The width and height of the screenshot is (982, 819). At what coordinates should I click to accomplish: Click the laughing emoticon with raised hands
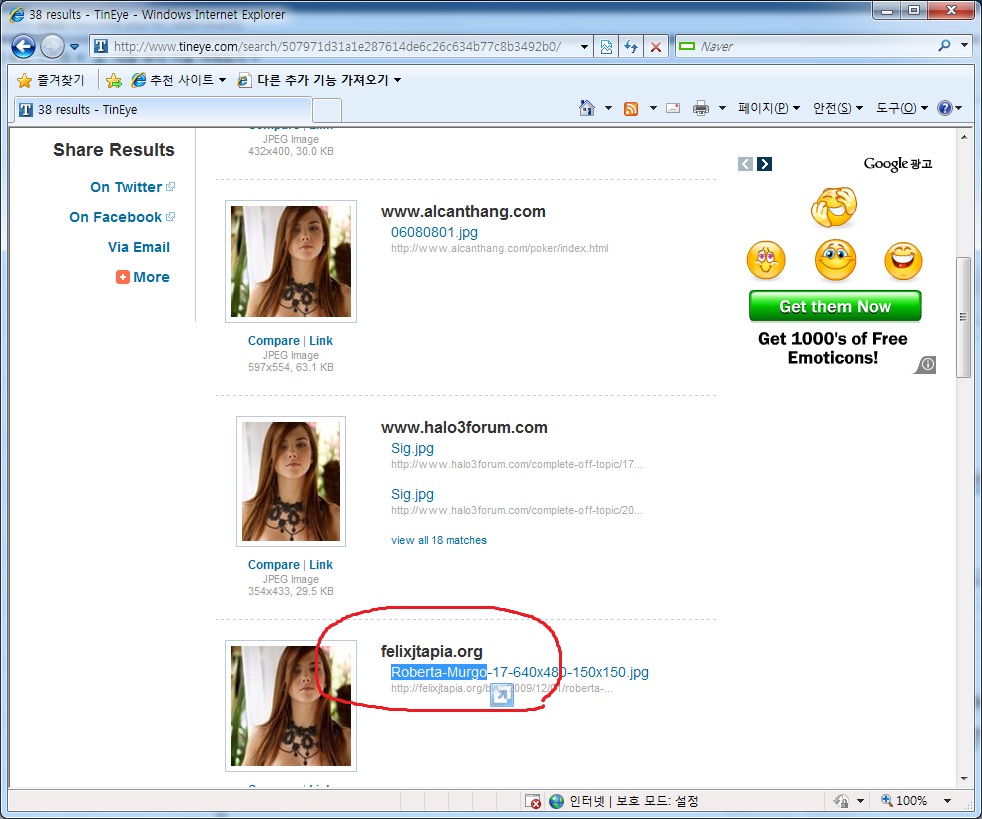tap(834, 207)
